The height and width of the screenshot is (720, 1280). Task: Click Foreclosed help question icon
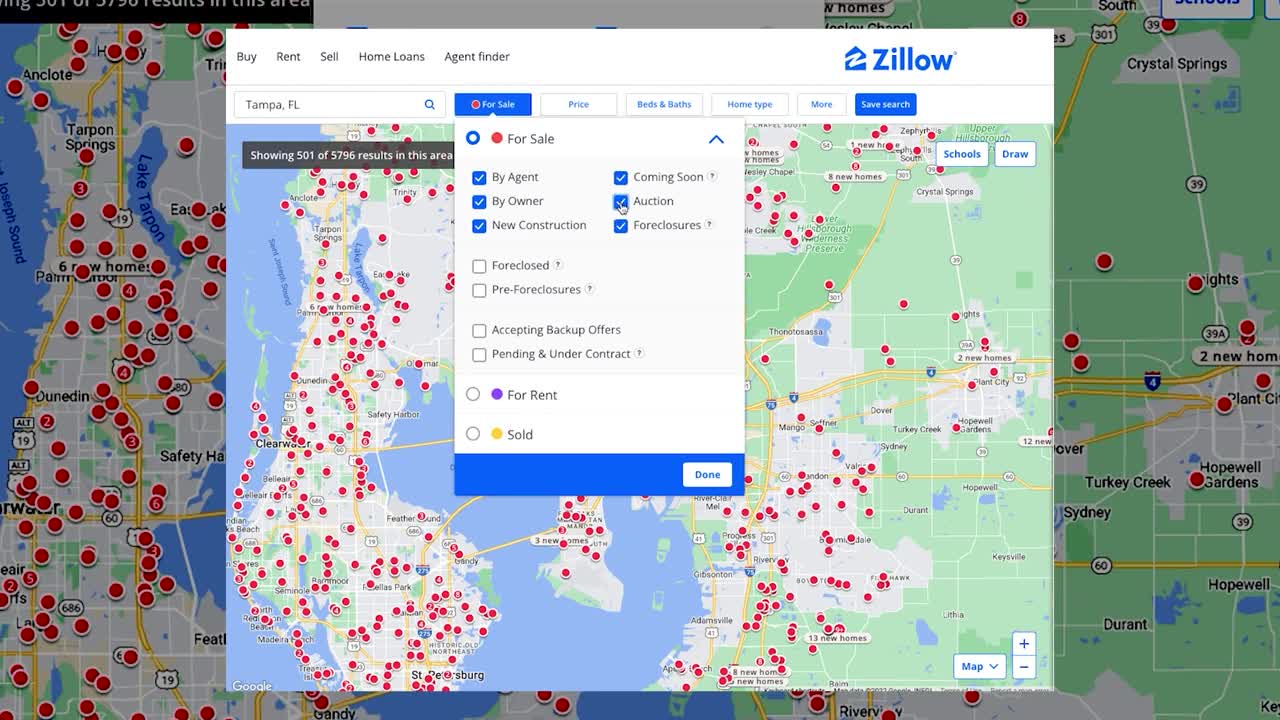coord(558,265)
